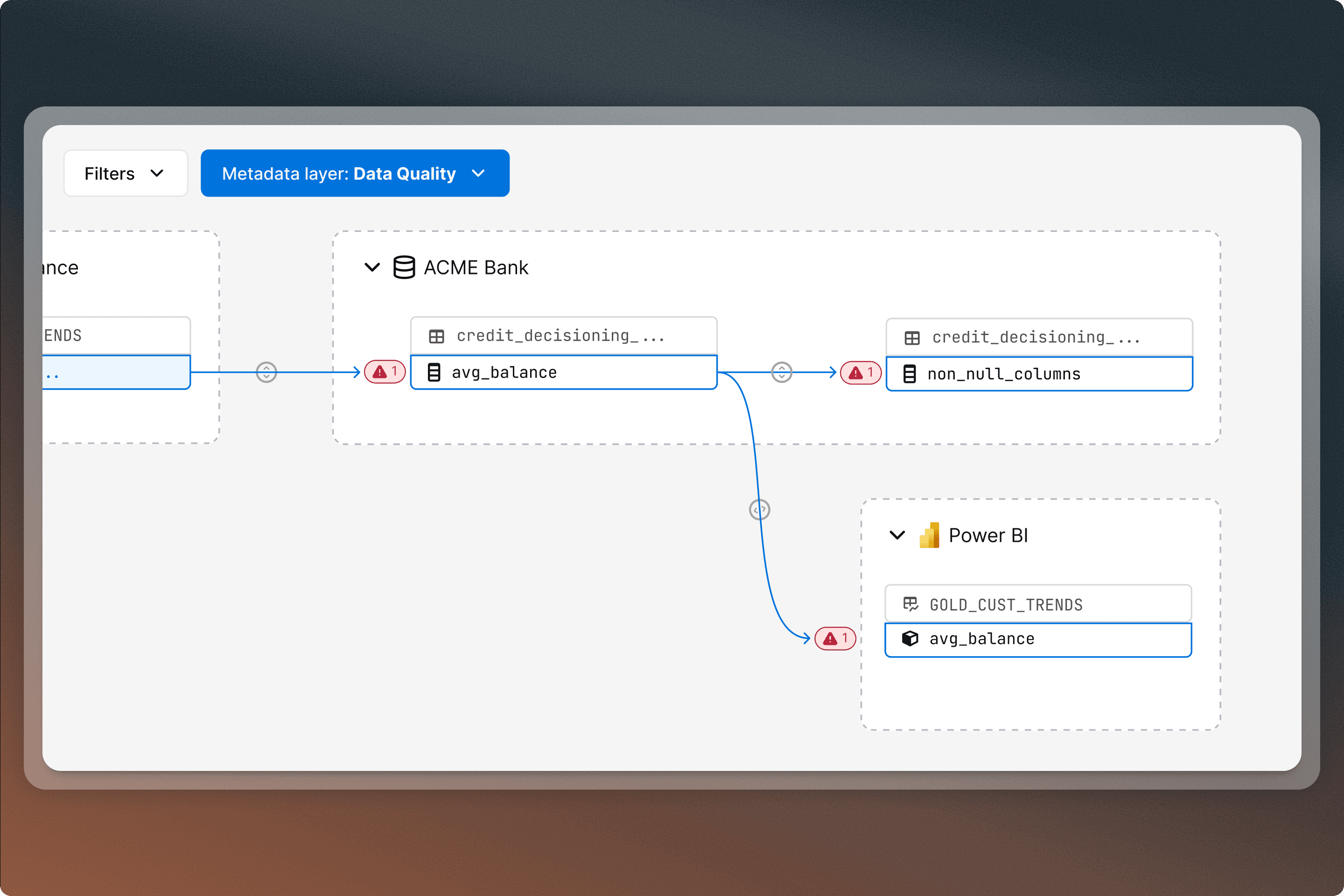
Task: Click the partially visible ENDS table header
Action: [x=116, y=336]
